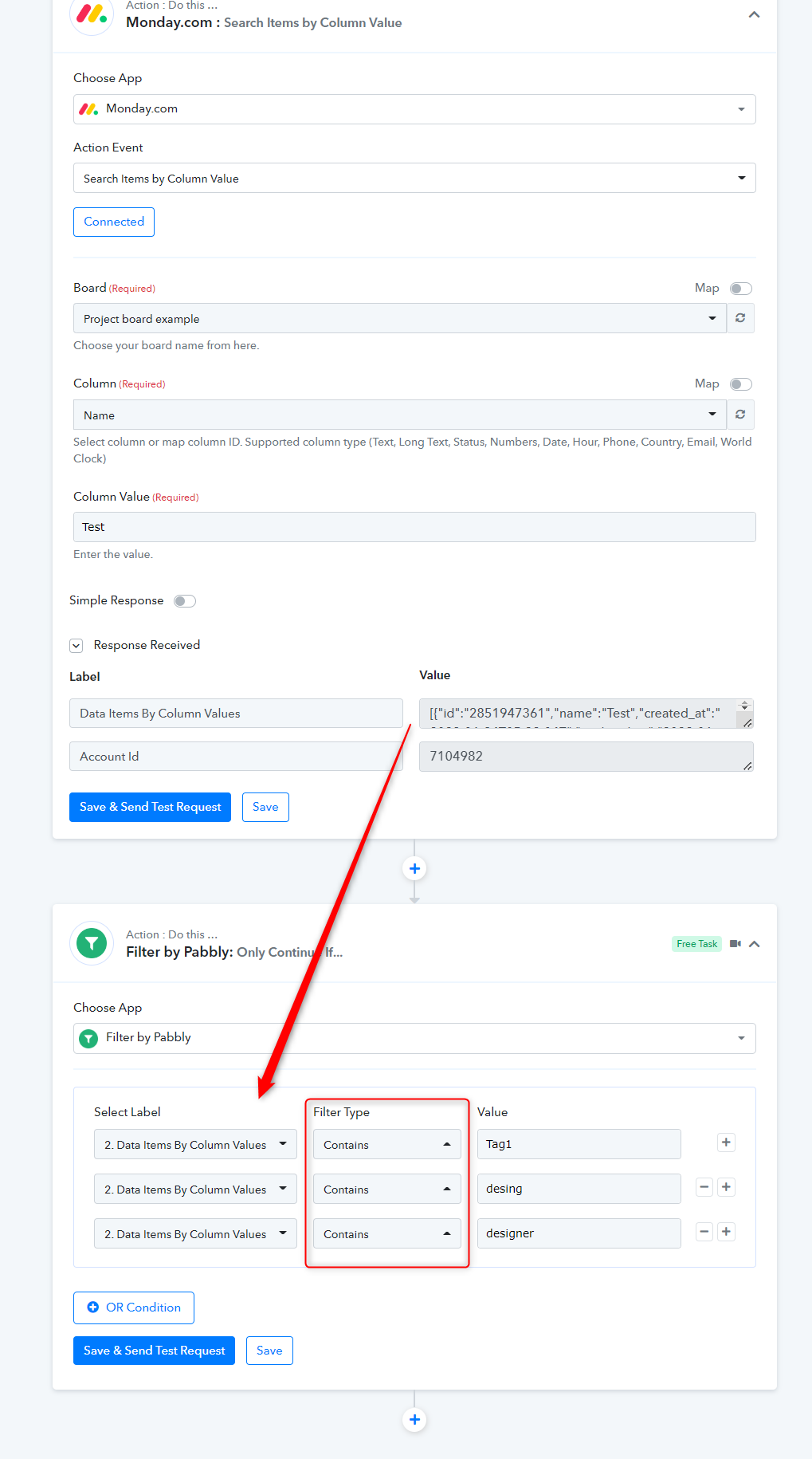Click the stepper arrows on JSON response field

pyautogui.click(x=745, y=706)
